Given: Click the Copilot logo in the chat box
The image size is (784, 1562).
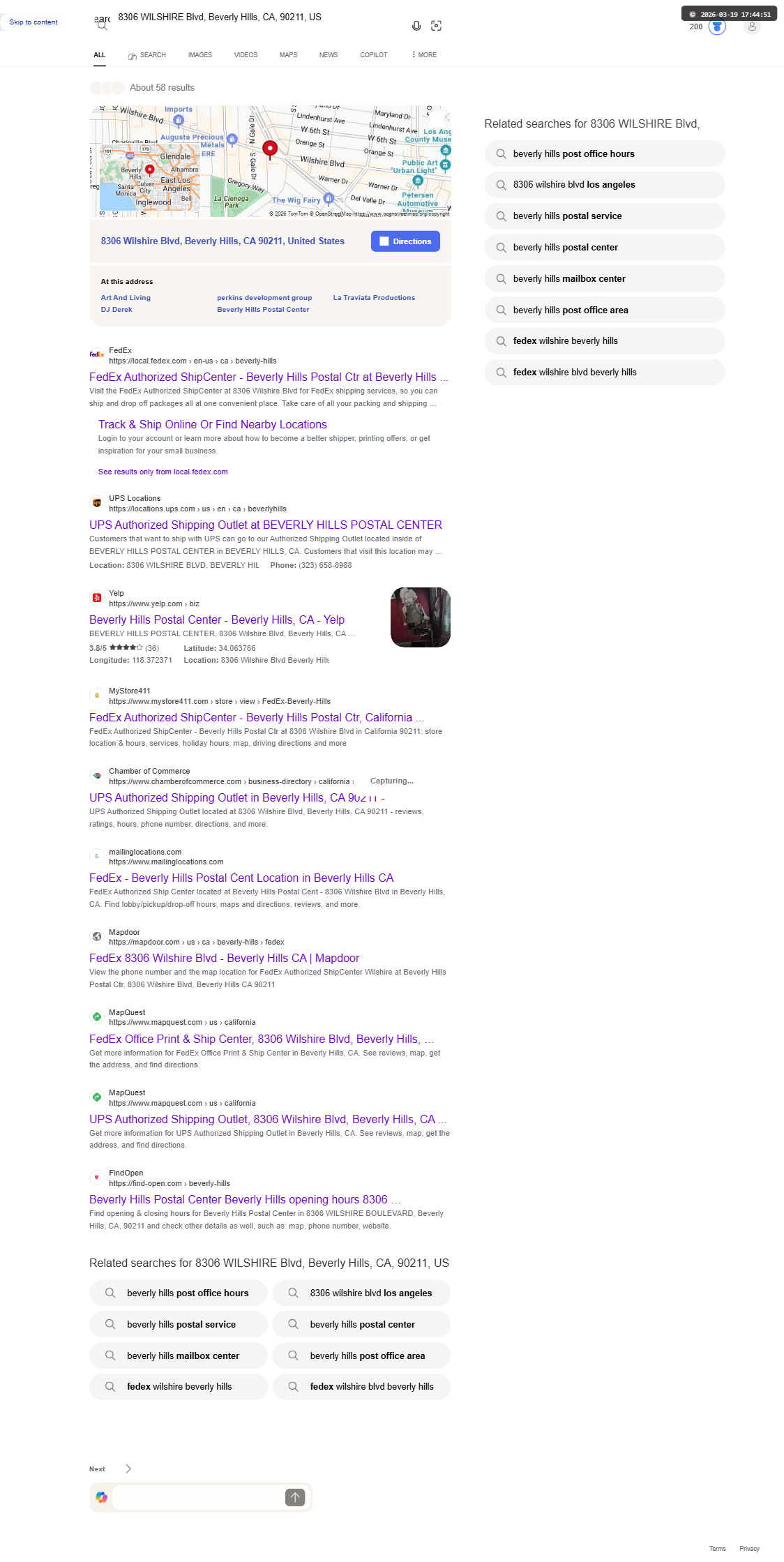Looking at the screenshot, I should point(102,1497).
